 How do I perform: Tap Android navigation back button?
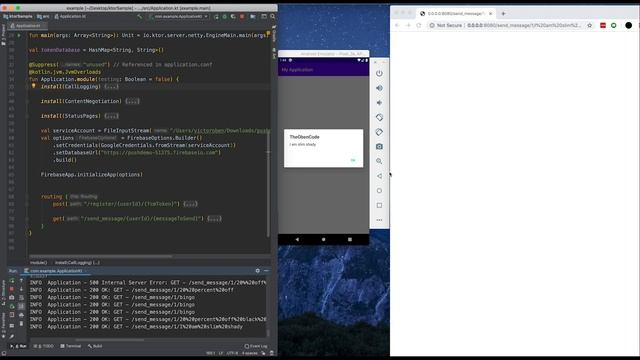297,240
